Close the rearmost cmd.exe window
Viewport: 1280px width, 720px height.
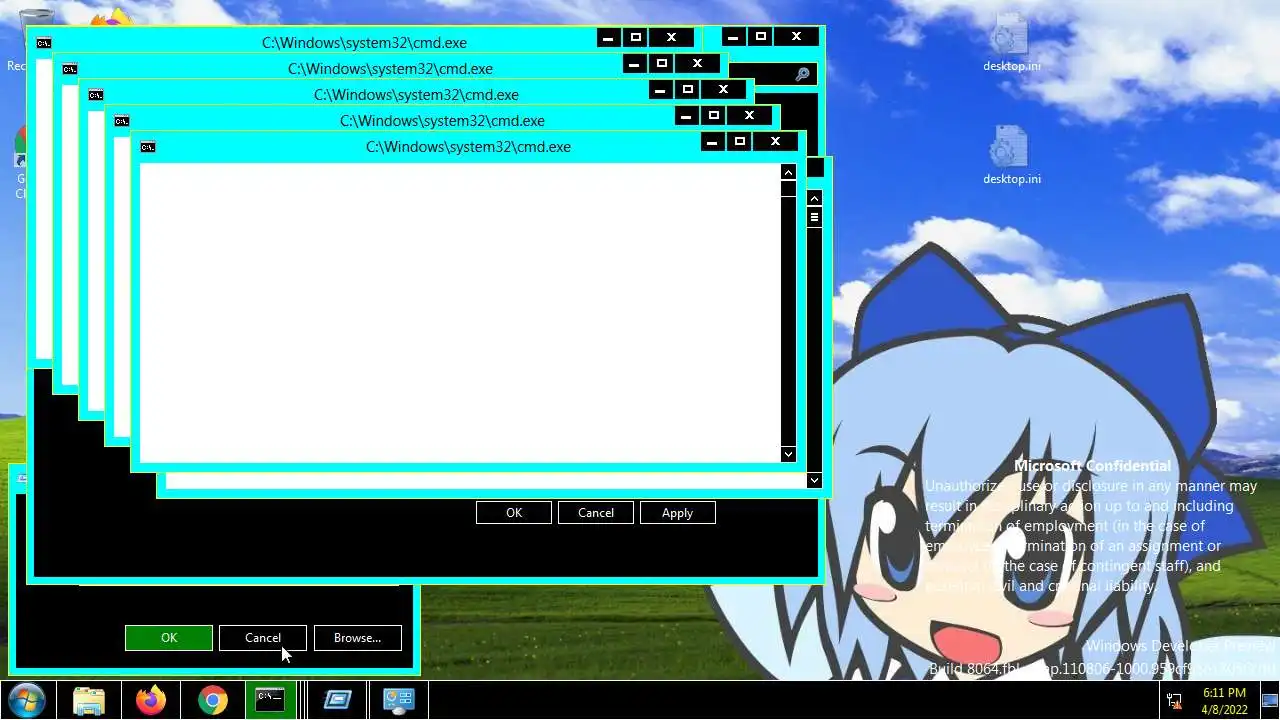point(671,38)
